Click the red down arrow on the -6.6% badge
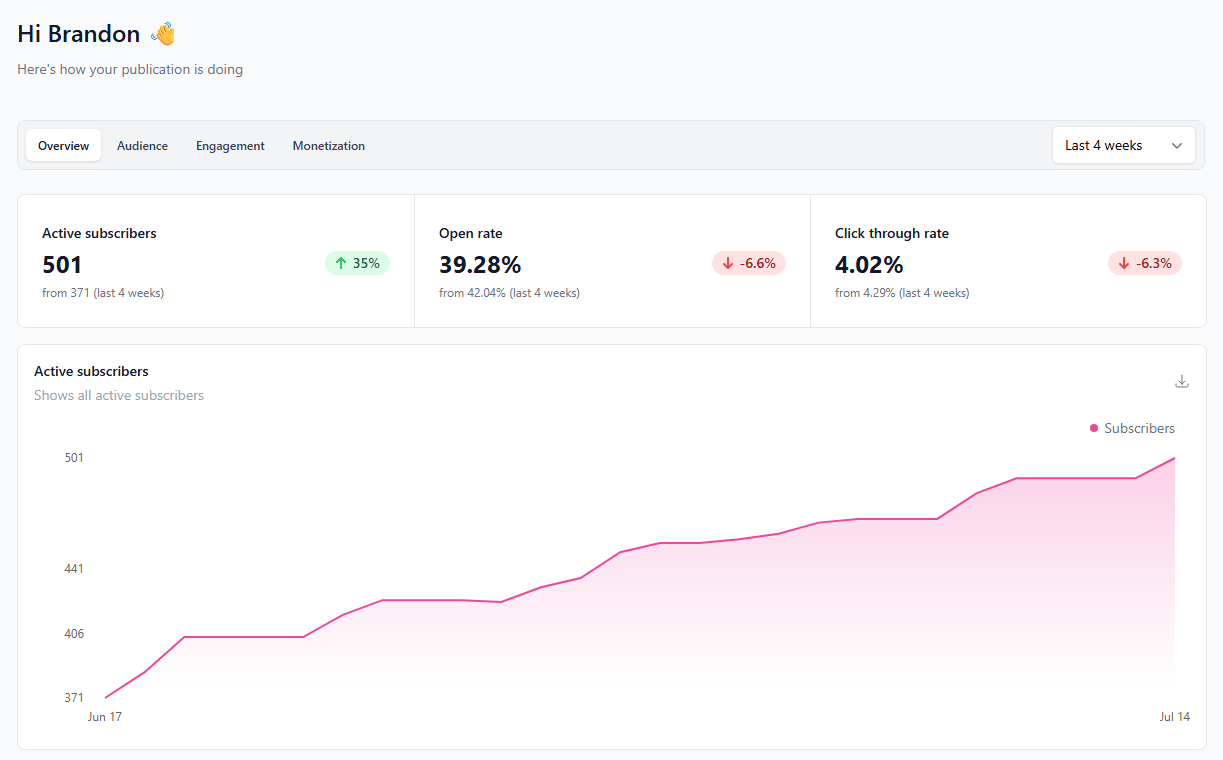The image size is (1223, 760). 728,263
